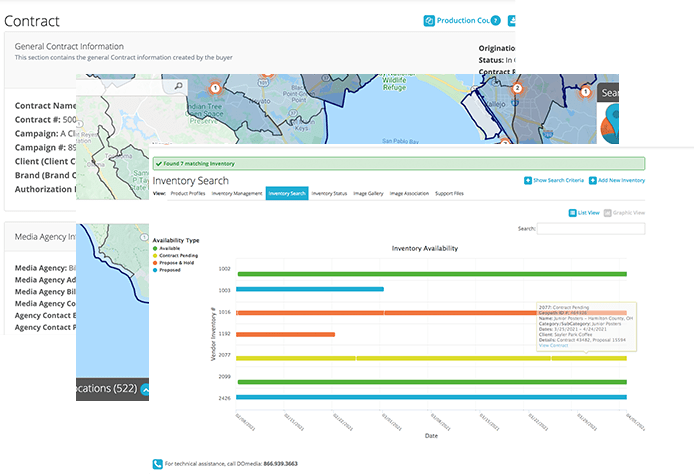
Task: Click the Add New Inventory plus icon
Action: [x=592, y=180]
